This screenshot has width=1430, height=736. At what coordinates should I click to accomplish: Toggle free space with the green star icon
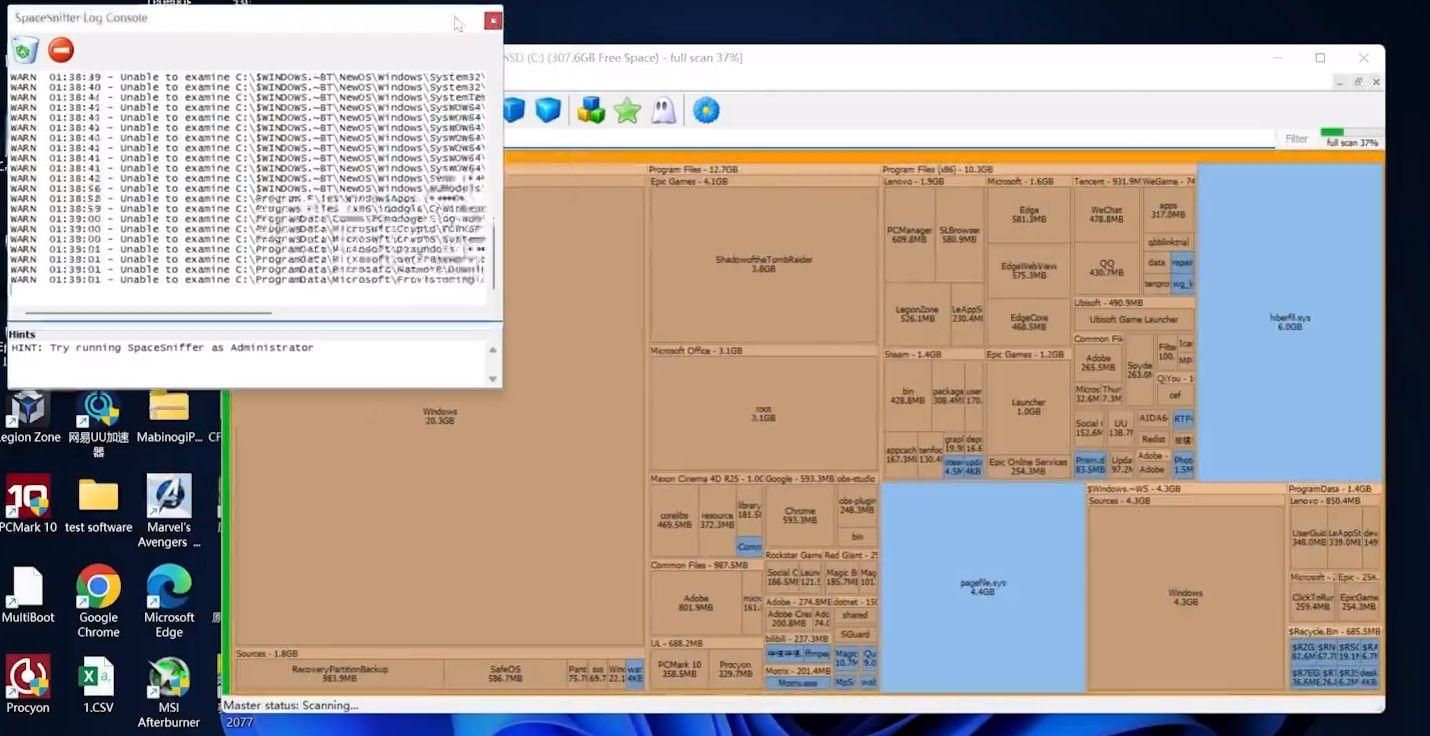(x=627, y=110)
